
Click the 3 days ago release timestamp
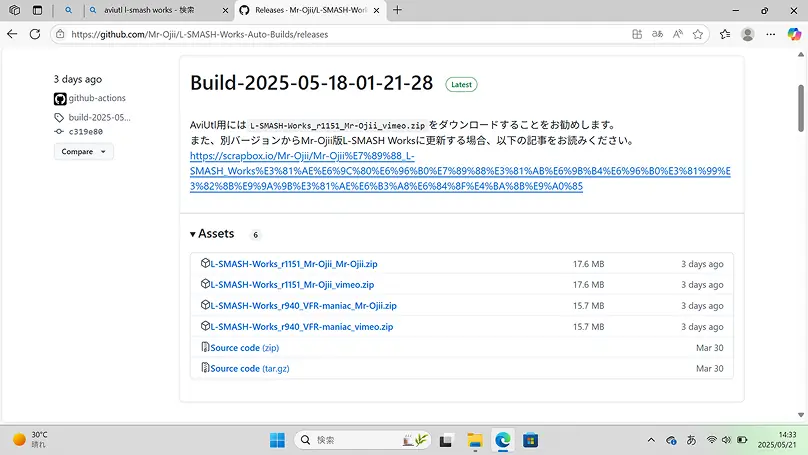tap(78, 79)
